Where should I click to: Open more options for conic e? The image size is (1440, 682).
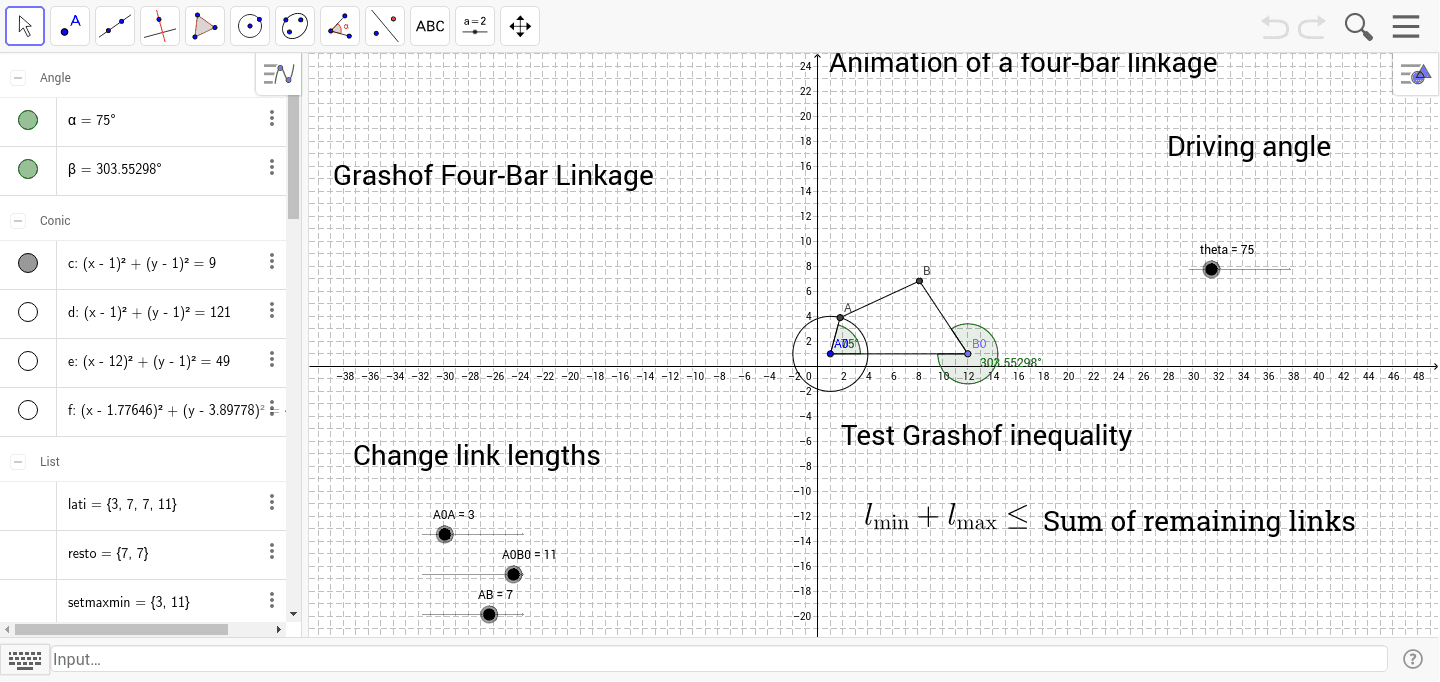pyautogui.click(x=271, y=360)
